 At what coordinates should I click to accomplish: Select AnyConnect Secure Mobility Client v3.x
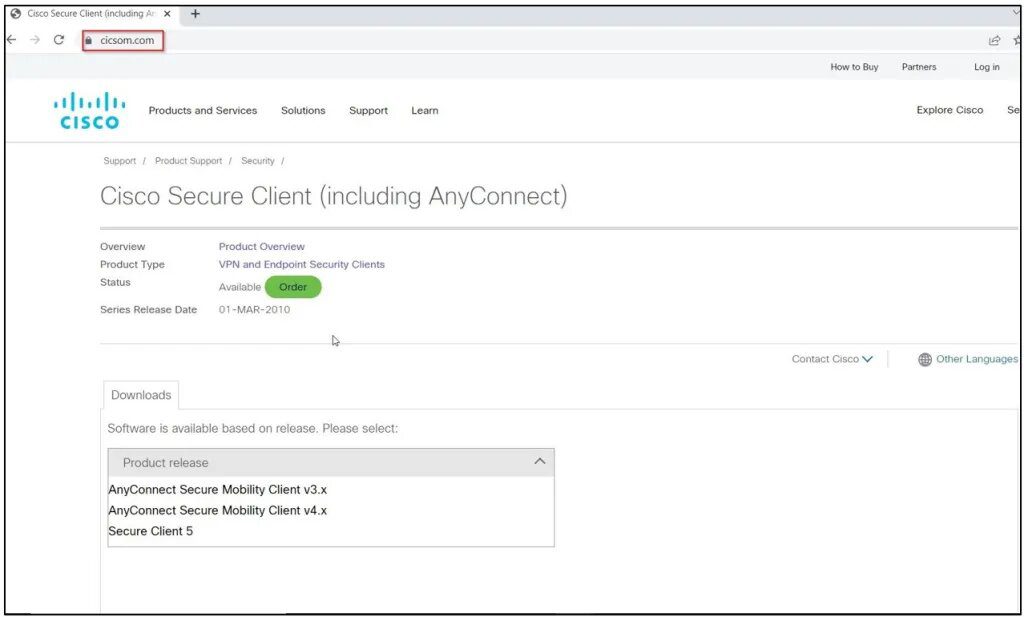point(217,490)
